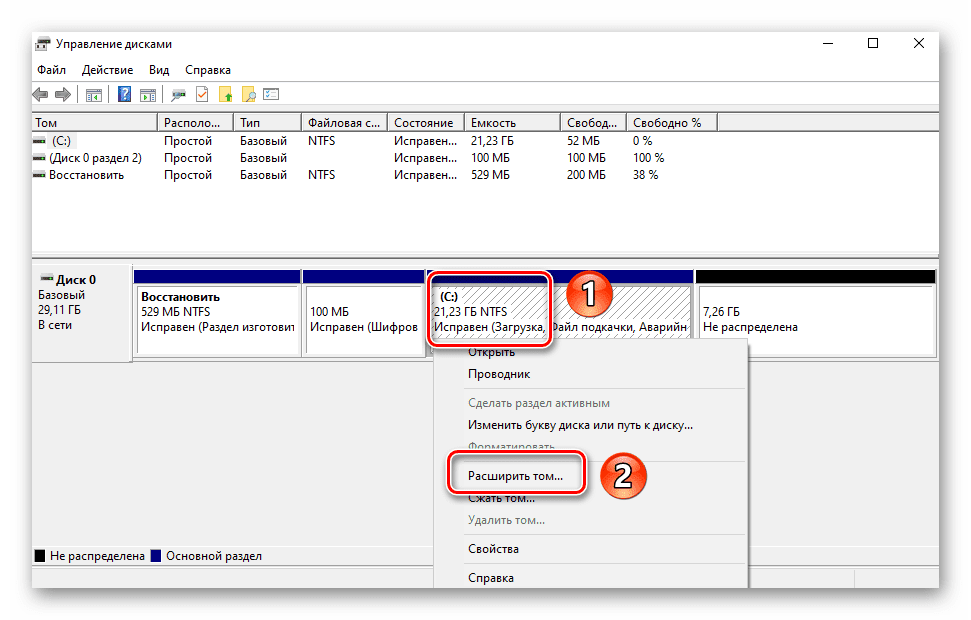Click the checklist settings toolbar icon

[x=271, y=94]
